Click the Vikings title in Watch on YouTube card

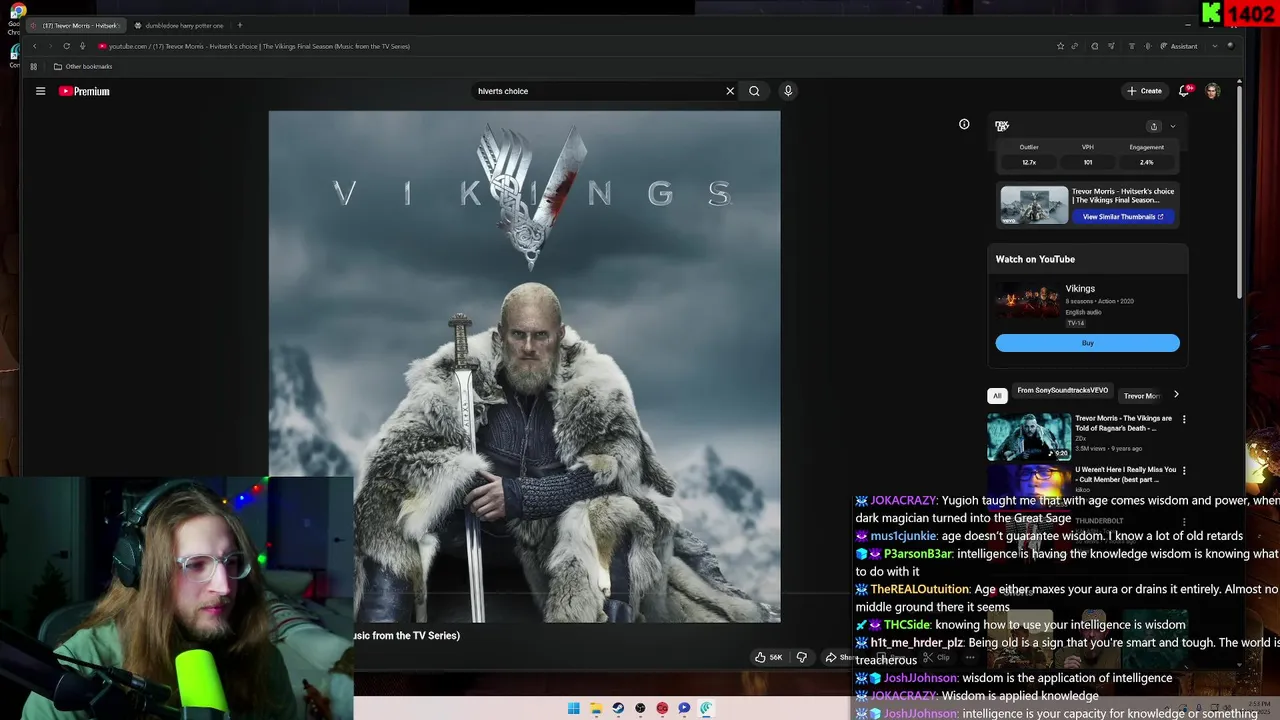(1080, 289)
